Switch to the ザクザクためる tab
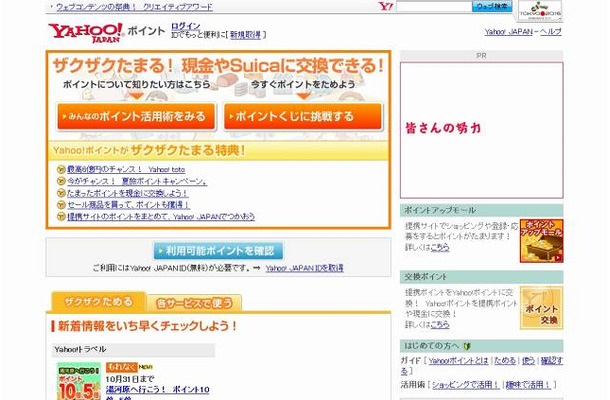610x400 pixels. [x=98, y=301]
